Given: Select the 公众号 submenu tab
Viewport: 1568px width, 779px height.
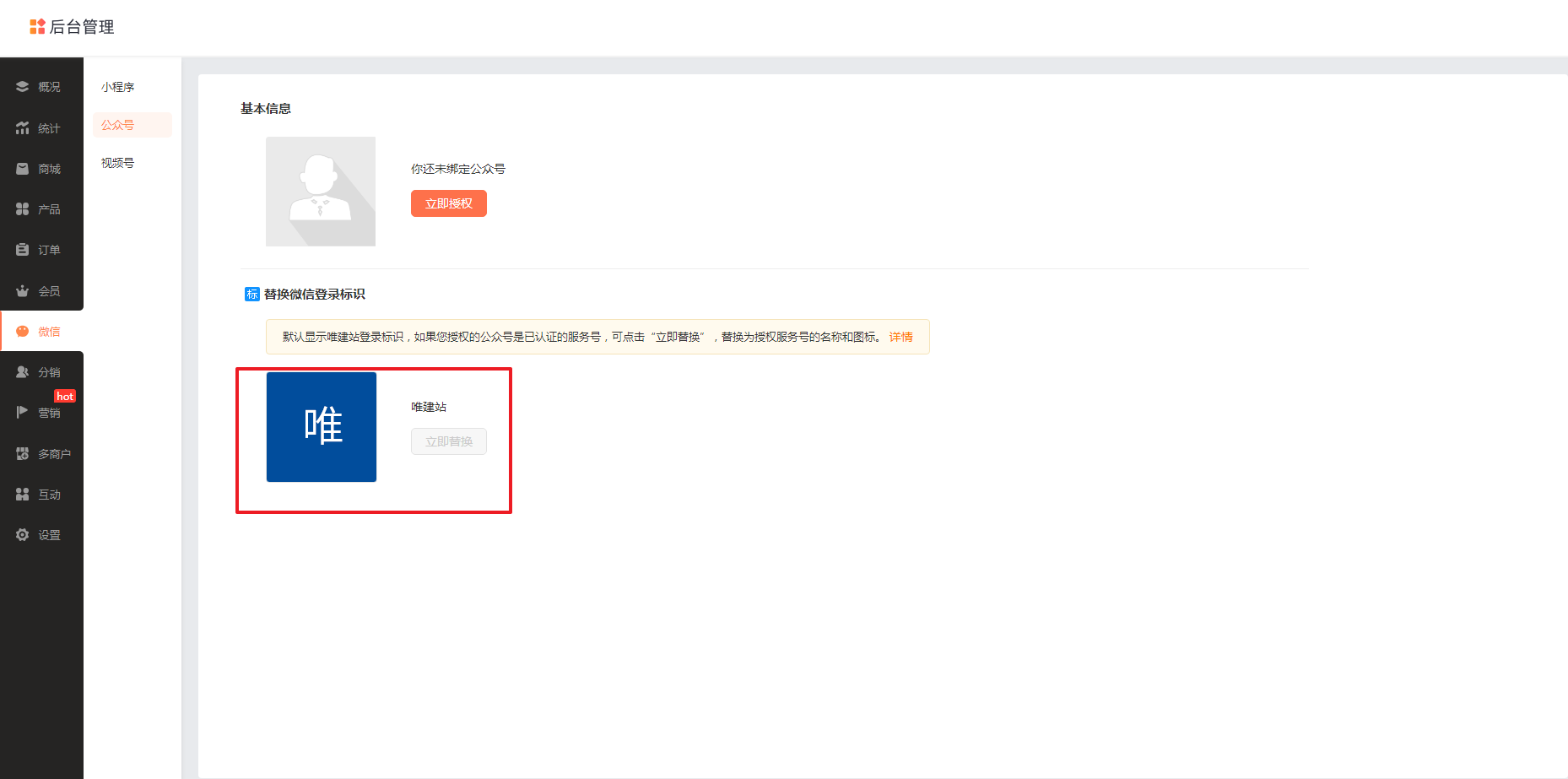Looking at the screenshot, I should tap(132, 125).
